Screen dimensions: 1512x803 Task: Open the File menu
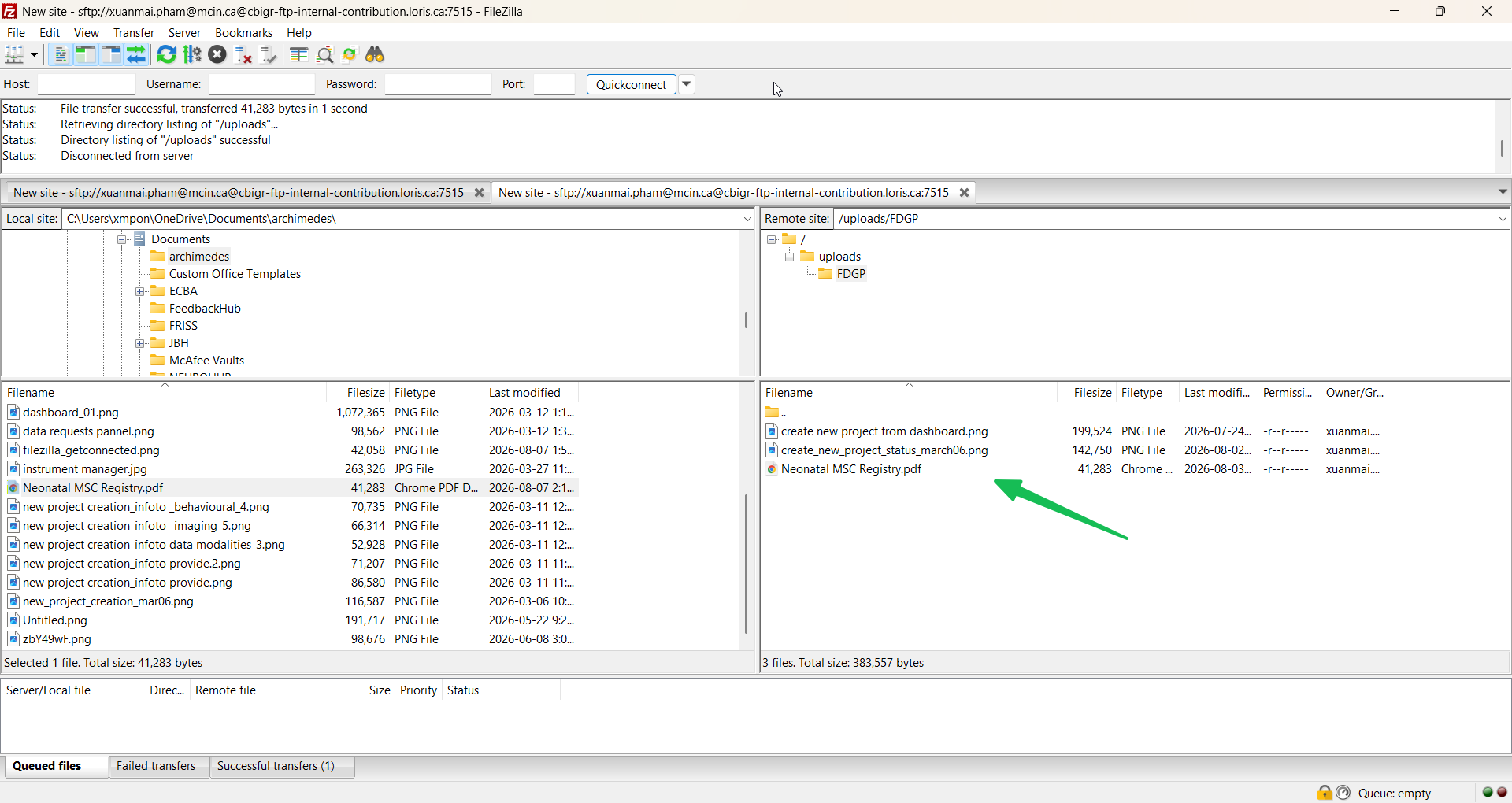[16, 33]
